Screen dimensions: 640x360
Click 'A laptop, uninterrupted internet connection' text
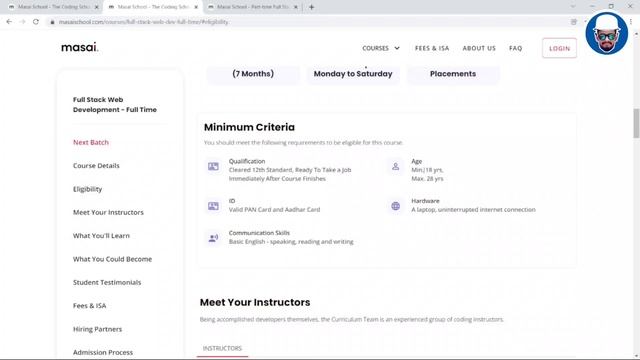(473, 209)
